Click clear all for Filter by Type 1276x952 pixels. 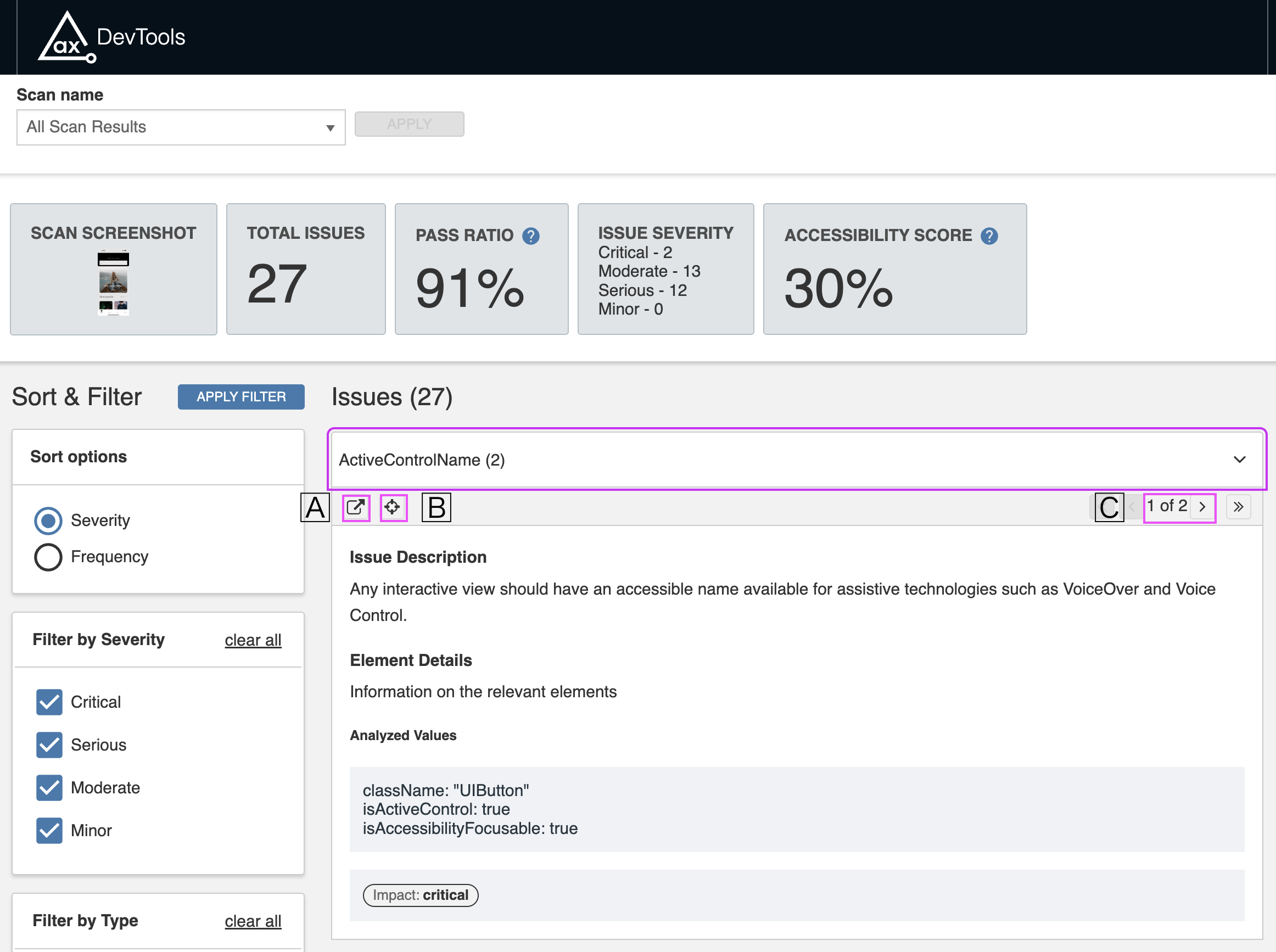click(x=253, y=921)
